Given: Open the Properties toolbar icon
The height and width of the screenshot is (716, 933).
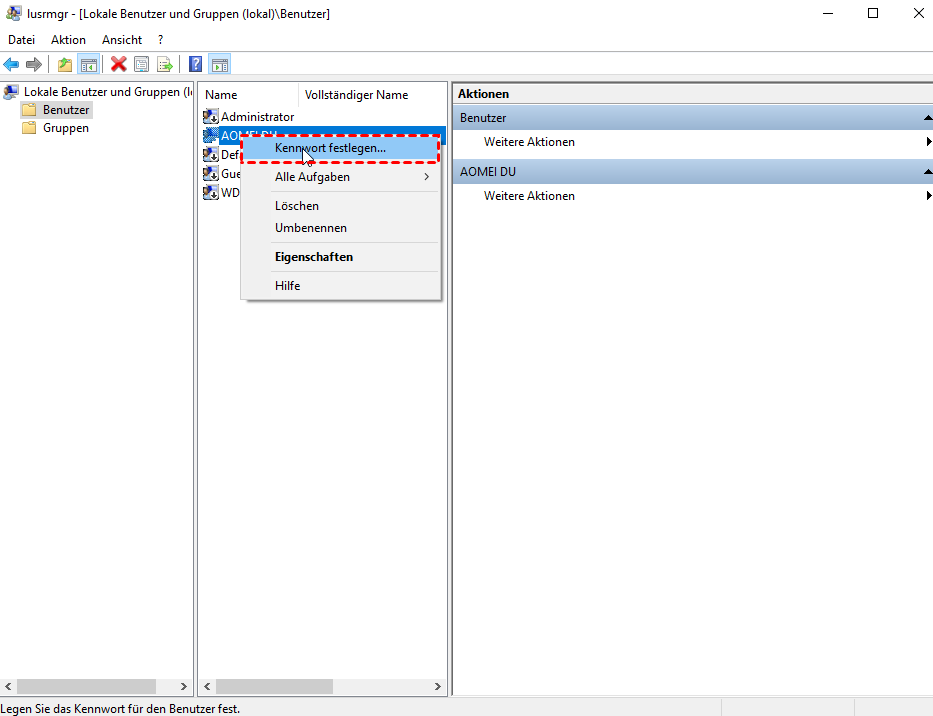Looking at the screenshot, I should point(142,64).
